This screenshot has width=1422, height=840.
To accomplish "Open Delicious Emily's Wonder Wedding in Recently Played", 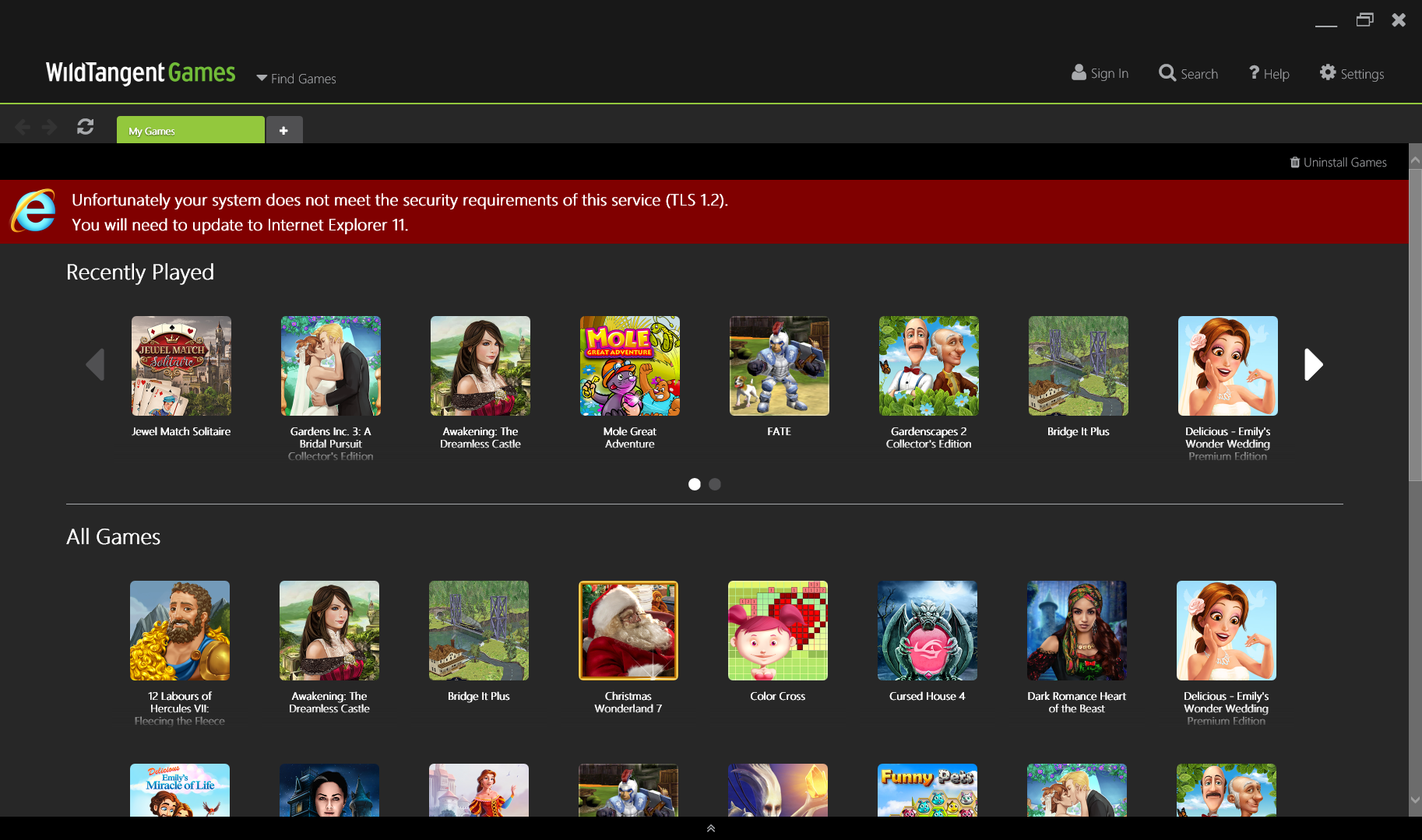I will (1228, 366).
